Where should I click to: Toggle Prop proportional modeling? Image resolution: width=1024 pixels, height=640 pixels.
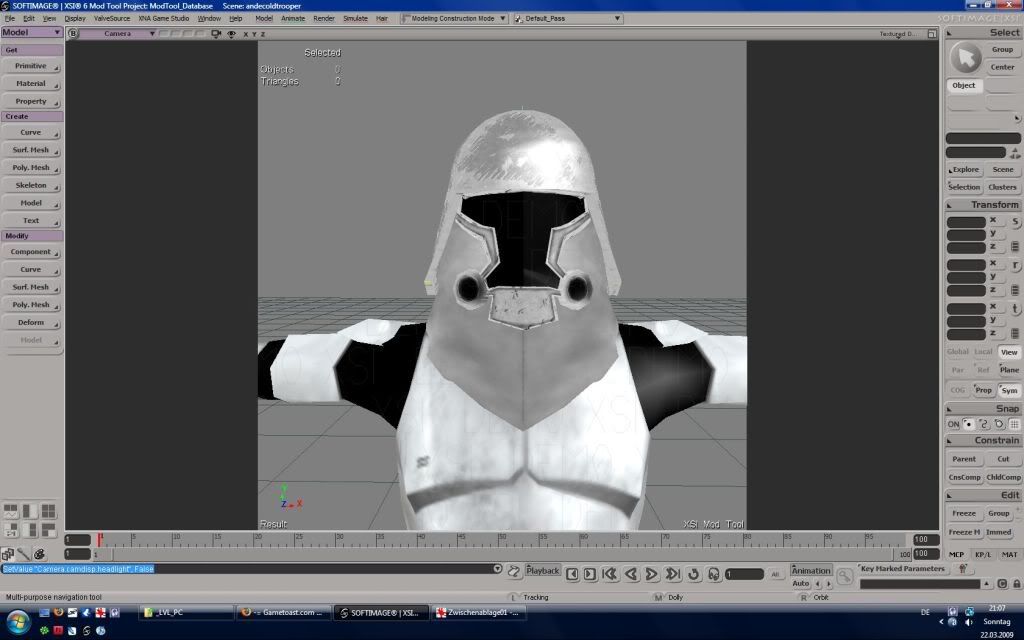[x=983, y=390]
